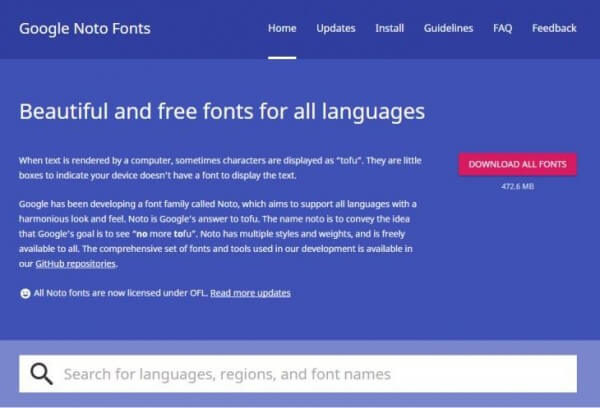
Task: Click the Google Noto Fonts site title
Action: coord(85,29)
